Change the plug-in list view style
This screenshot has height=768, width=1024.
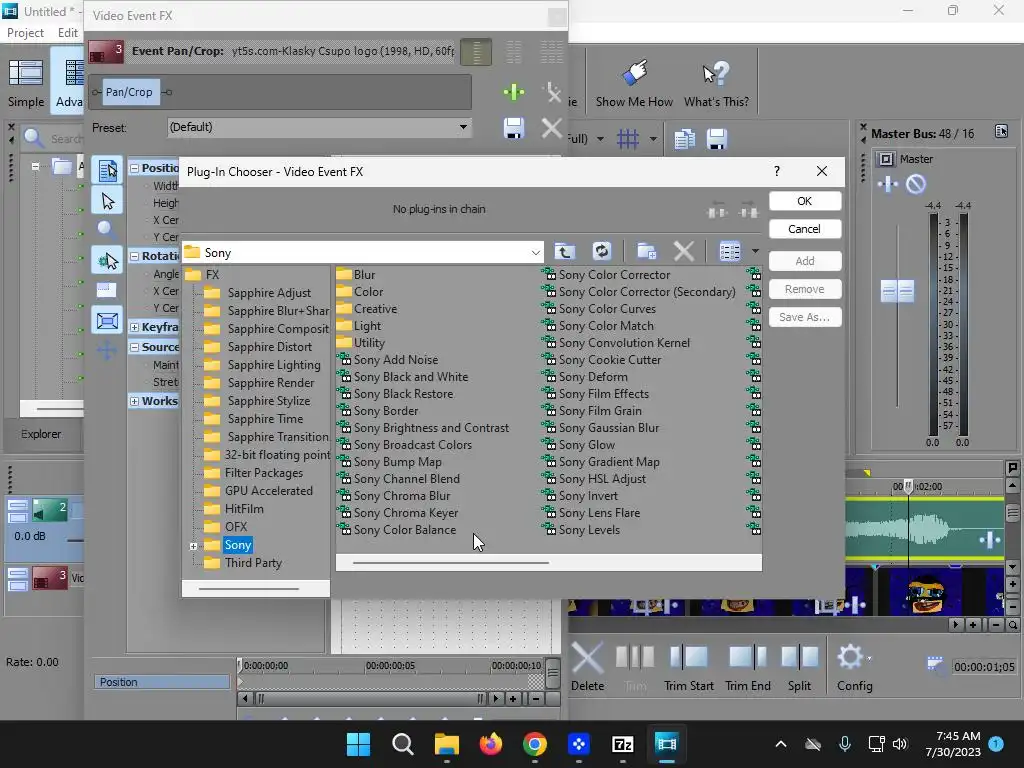729,251
